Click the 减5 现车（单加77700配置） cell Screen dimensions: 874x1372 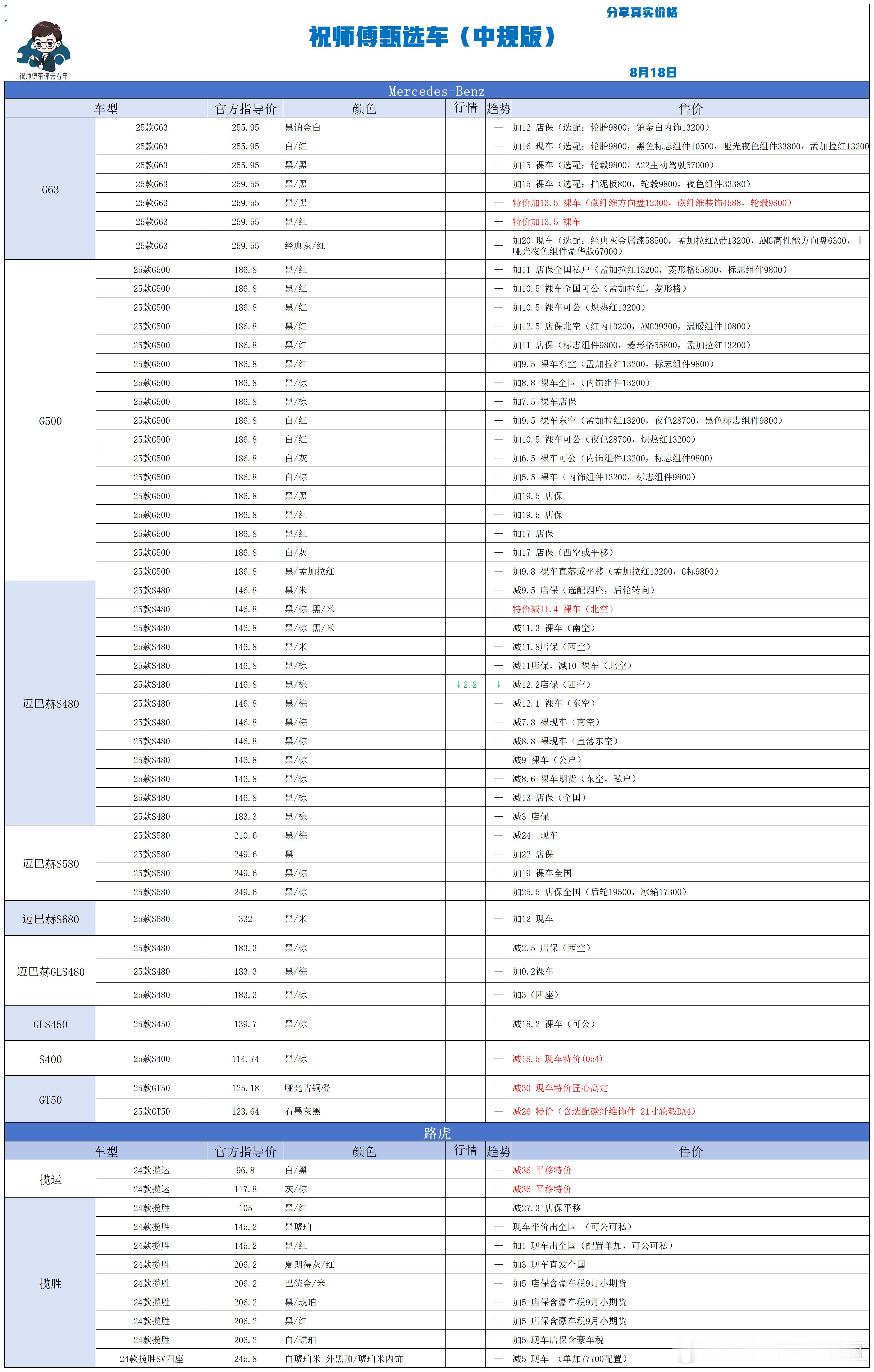coord(690,1358)
